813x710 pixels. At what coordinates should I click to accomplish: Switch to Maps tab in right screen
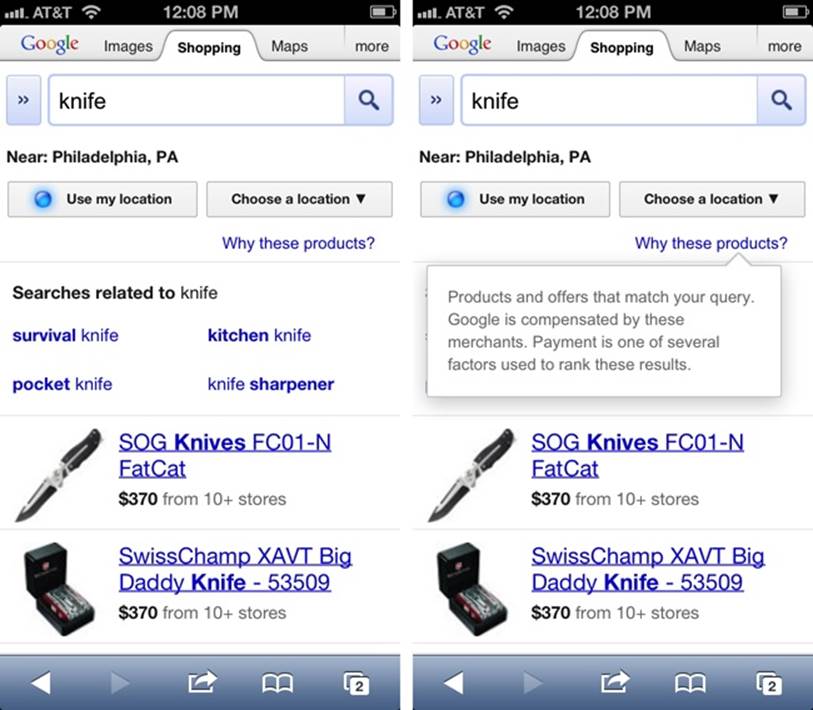(702, 46)
